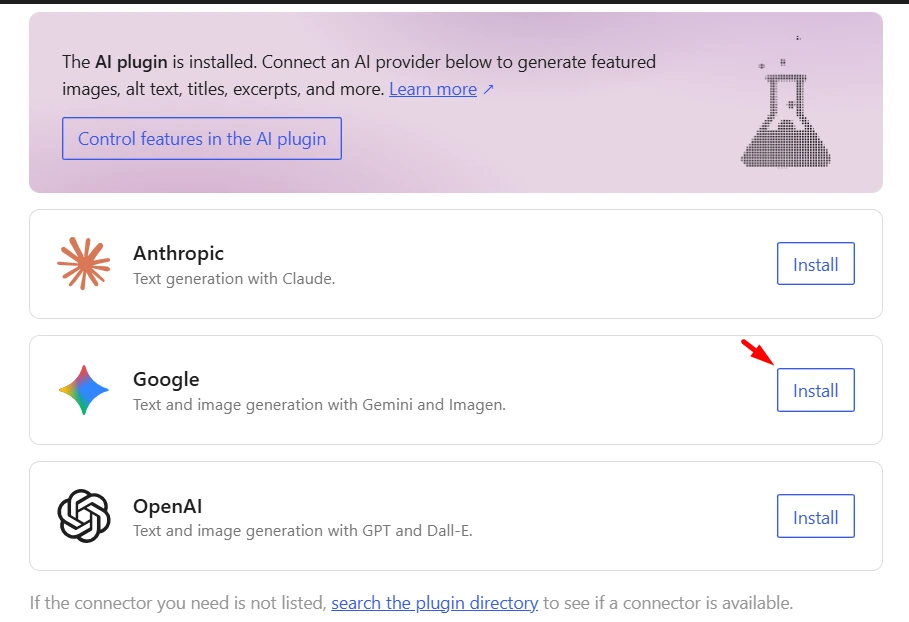Open the search the plugin directory link
Image resolution: width=909 pixels, height=622 pixels.
pos(435,603)
